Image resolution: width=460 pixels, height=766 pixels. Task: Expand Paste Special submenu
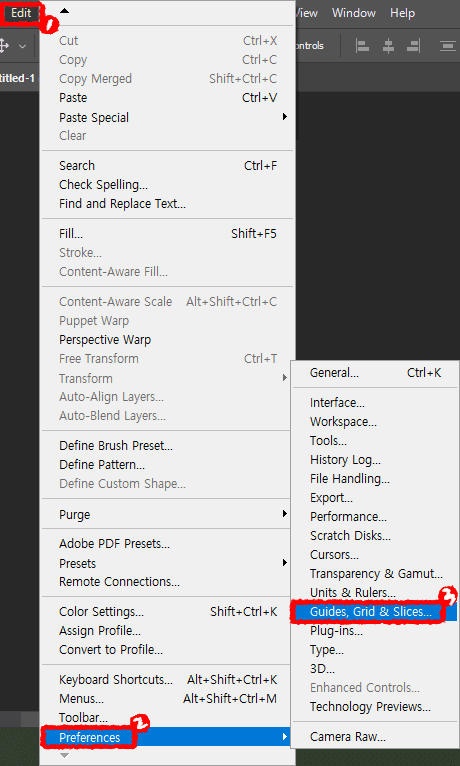pos(167,117)
